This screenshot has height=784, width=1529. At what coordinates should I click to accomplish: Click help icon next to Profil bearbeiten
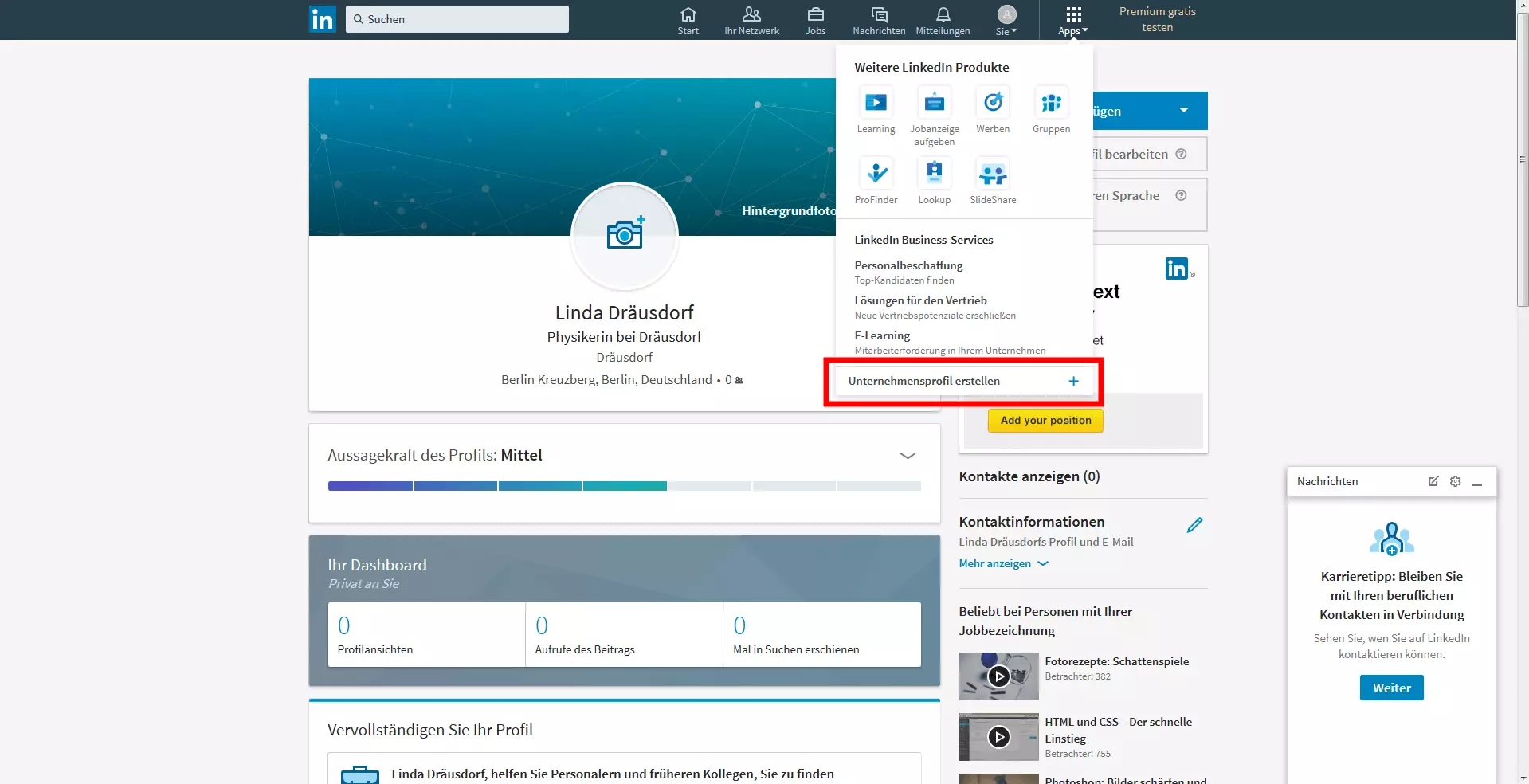coord(1181,155)
